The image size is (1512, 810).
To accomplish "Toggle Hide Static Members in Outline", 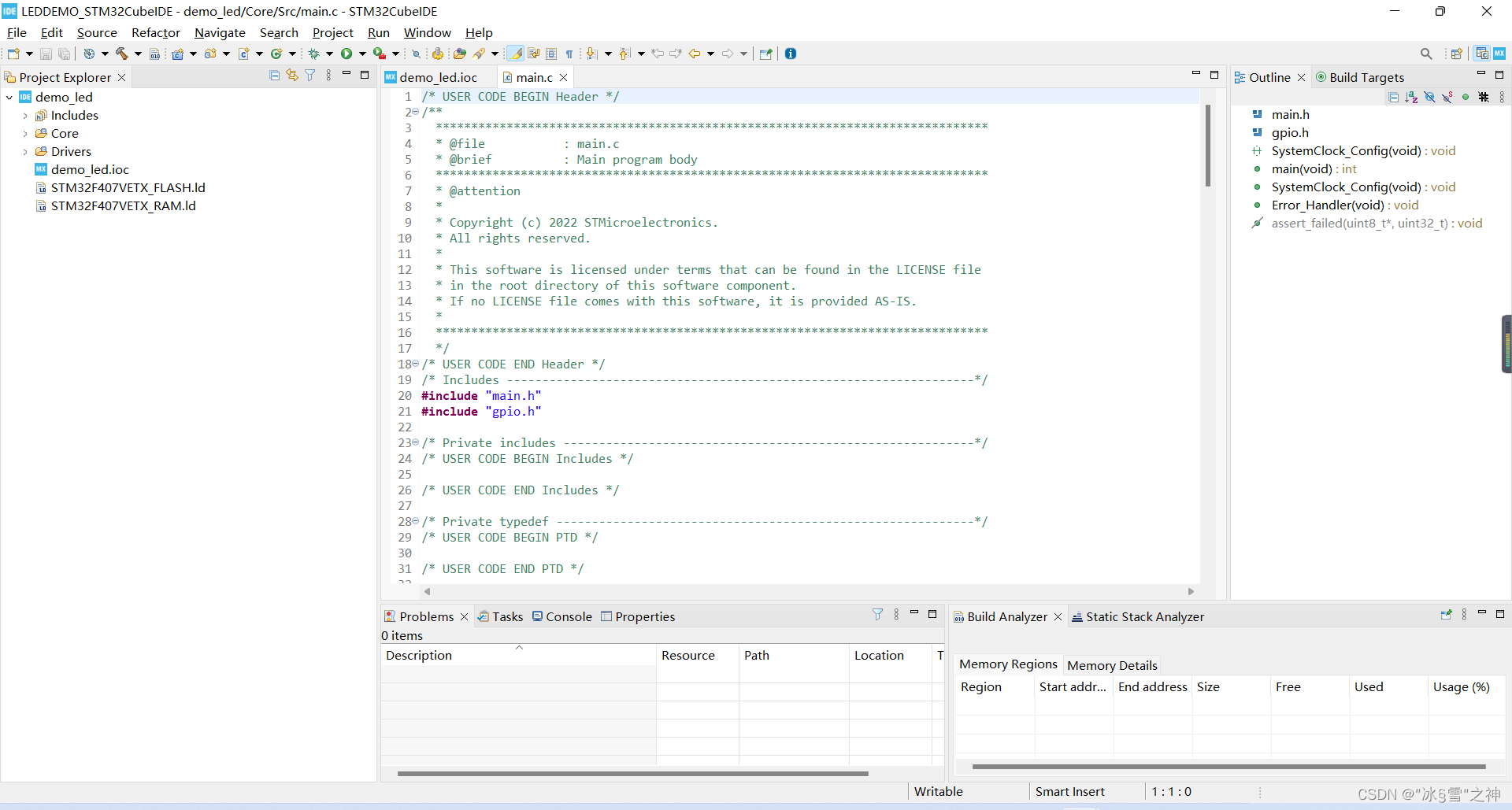I will click(1447, 97).
